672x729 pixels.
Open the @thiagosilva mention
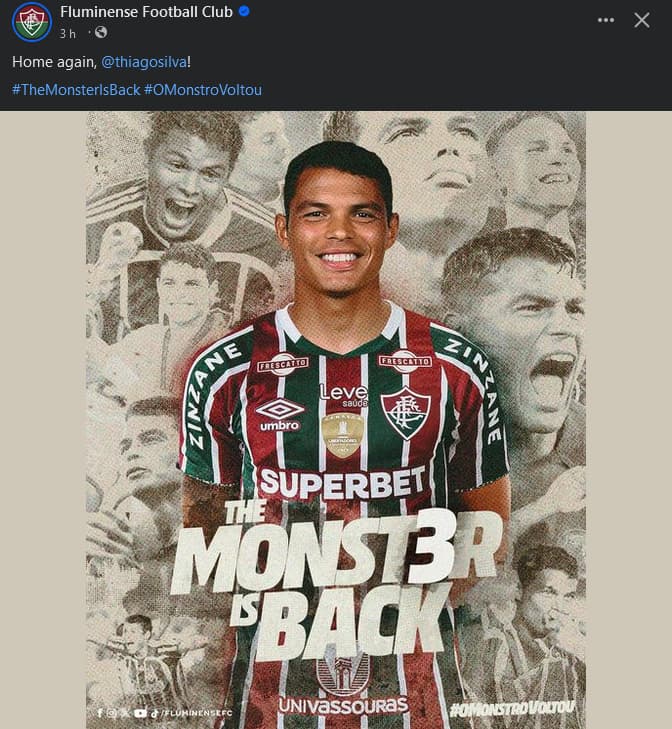point(144,62)
